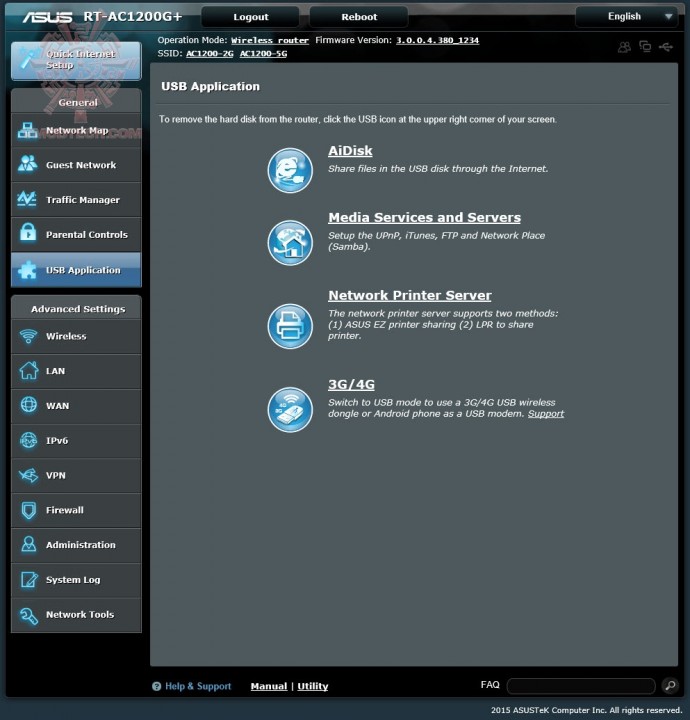
Task: Click the Help & Support question icon
Action: 156,686
